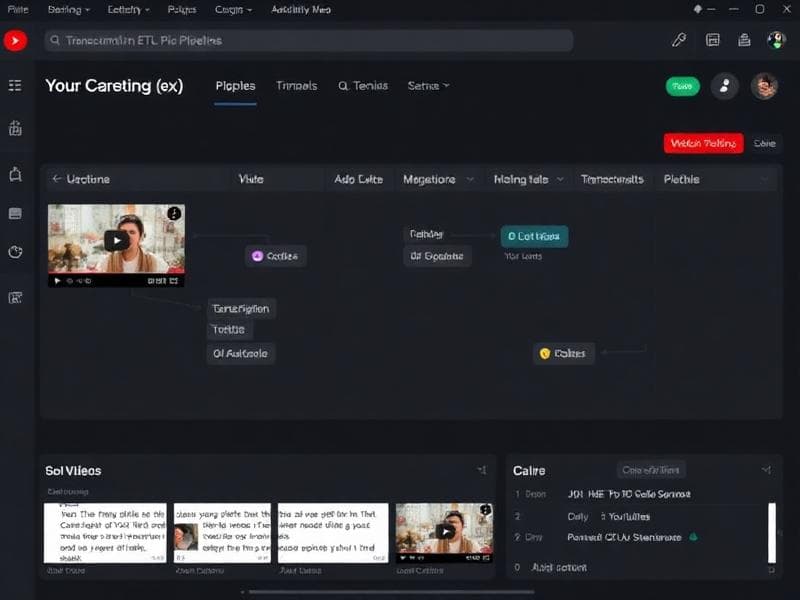Screen dimensions: 800x600
Task: Expand the Setna dropdown tab
Action: point(428,86)
